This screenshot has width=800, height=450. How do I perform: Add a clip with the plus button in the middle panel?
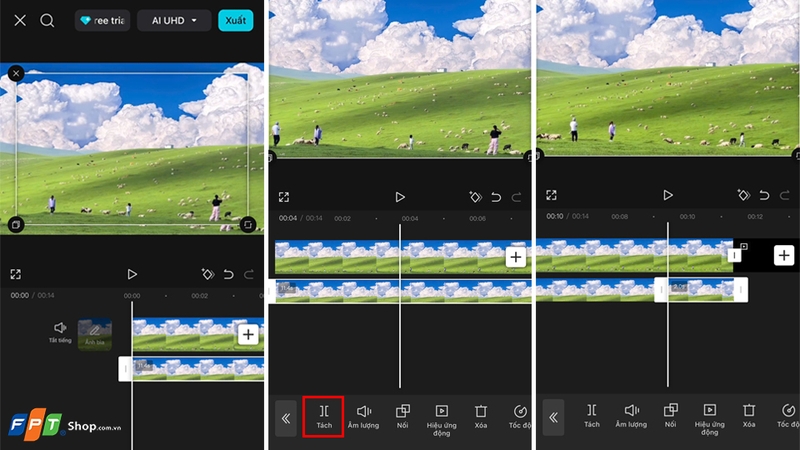(516, 257)
